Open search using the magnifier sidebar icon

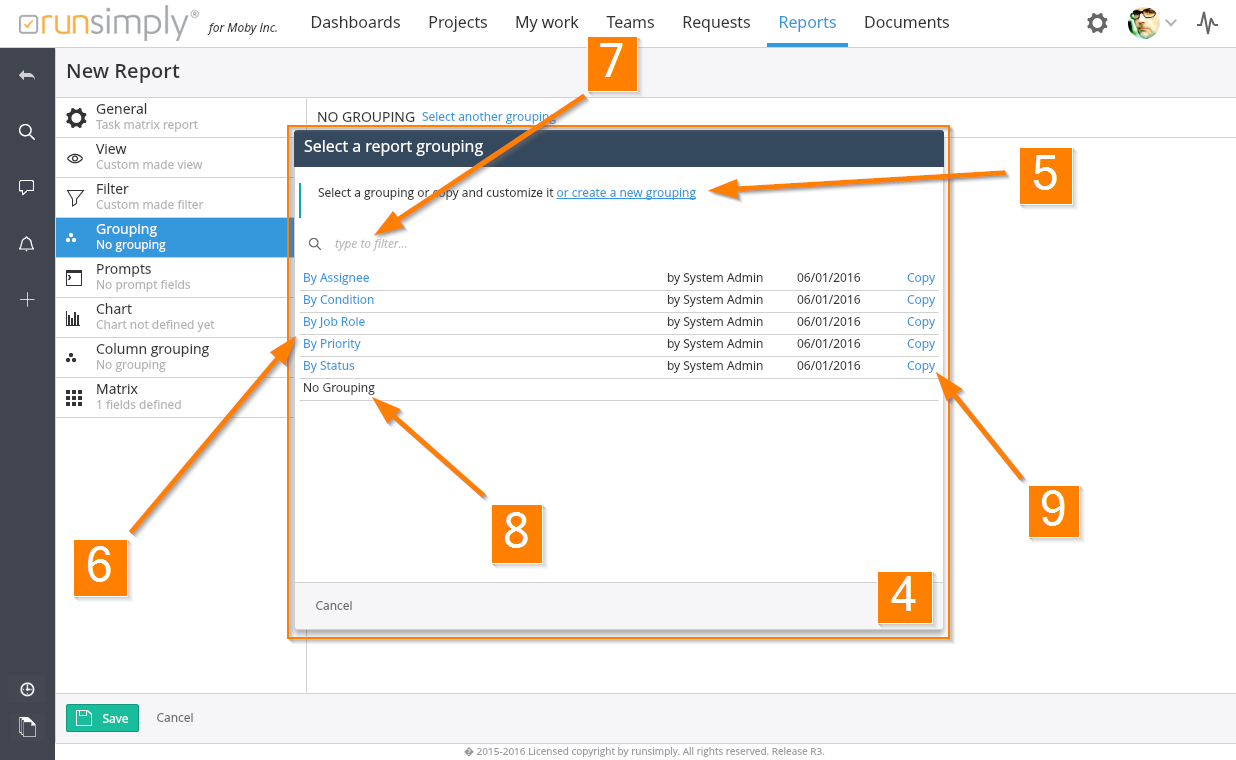27,132
